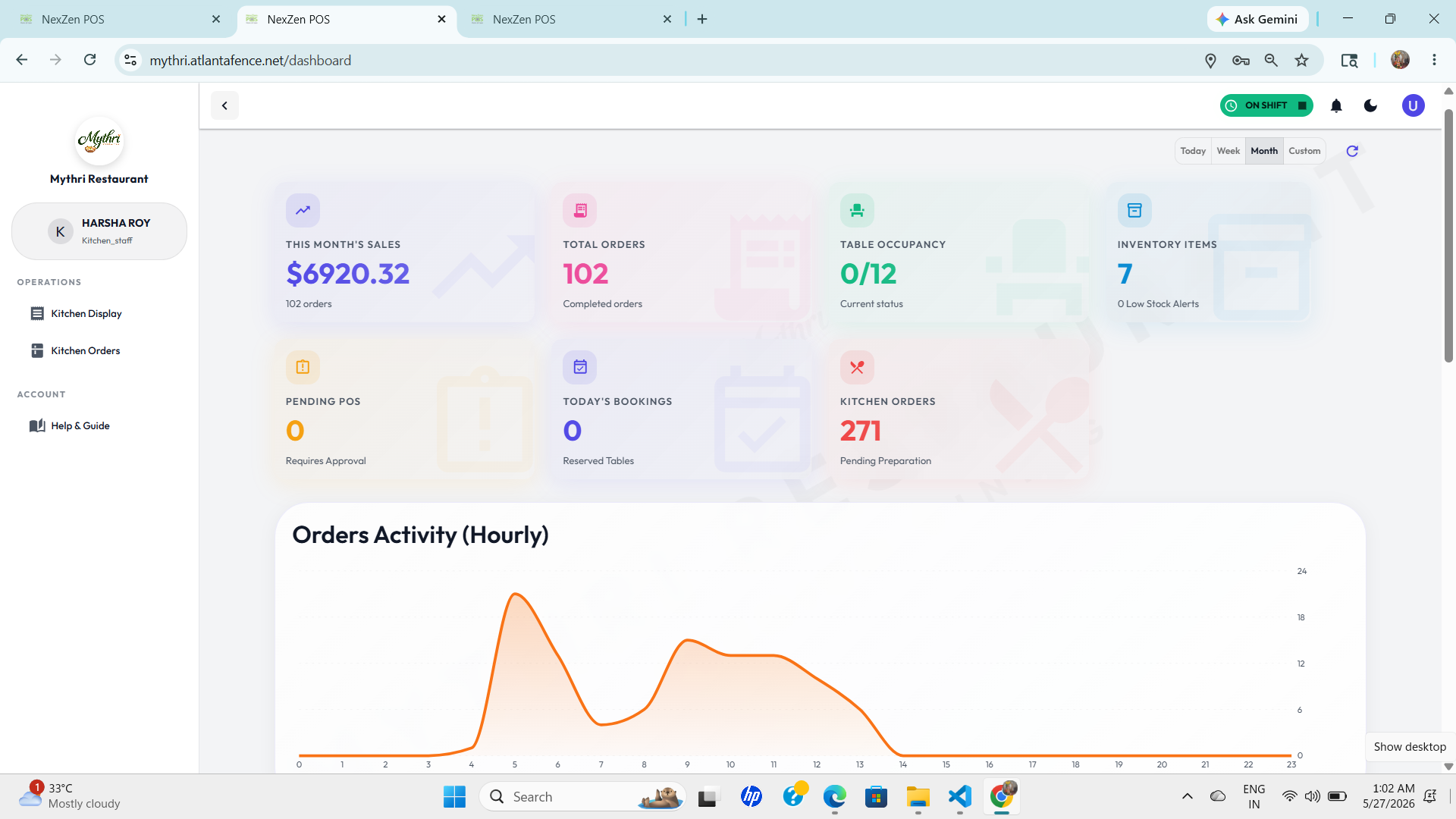Open the Custom date range picker
This screenshot has width=1456, height=819.
1304,151
